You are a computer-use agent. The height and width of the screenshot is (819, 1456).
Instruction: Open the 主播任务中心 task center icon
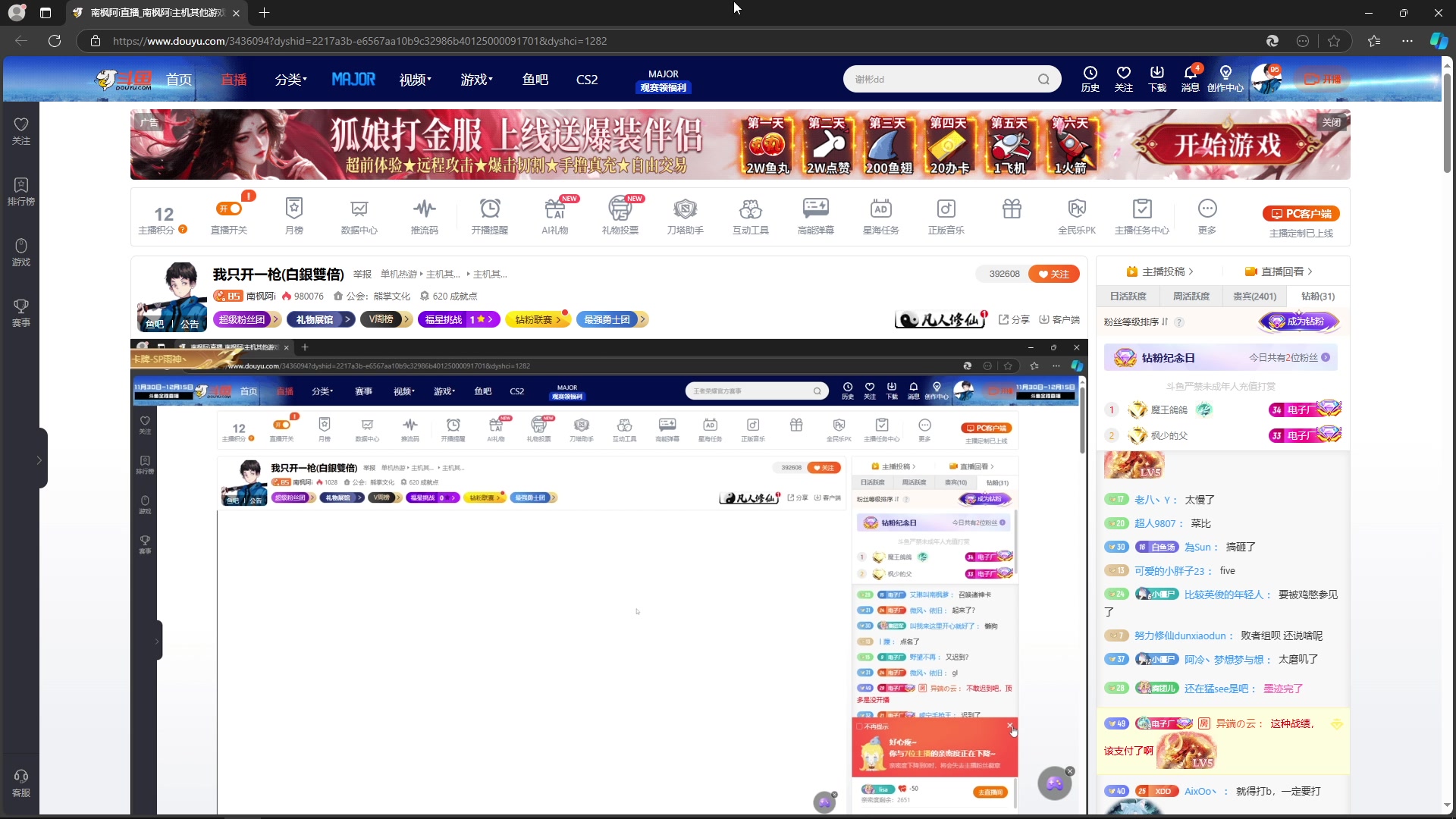(x=1142, y=215)
